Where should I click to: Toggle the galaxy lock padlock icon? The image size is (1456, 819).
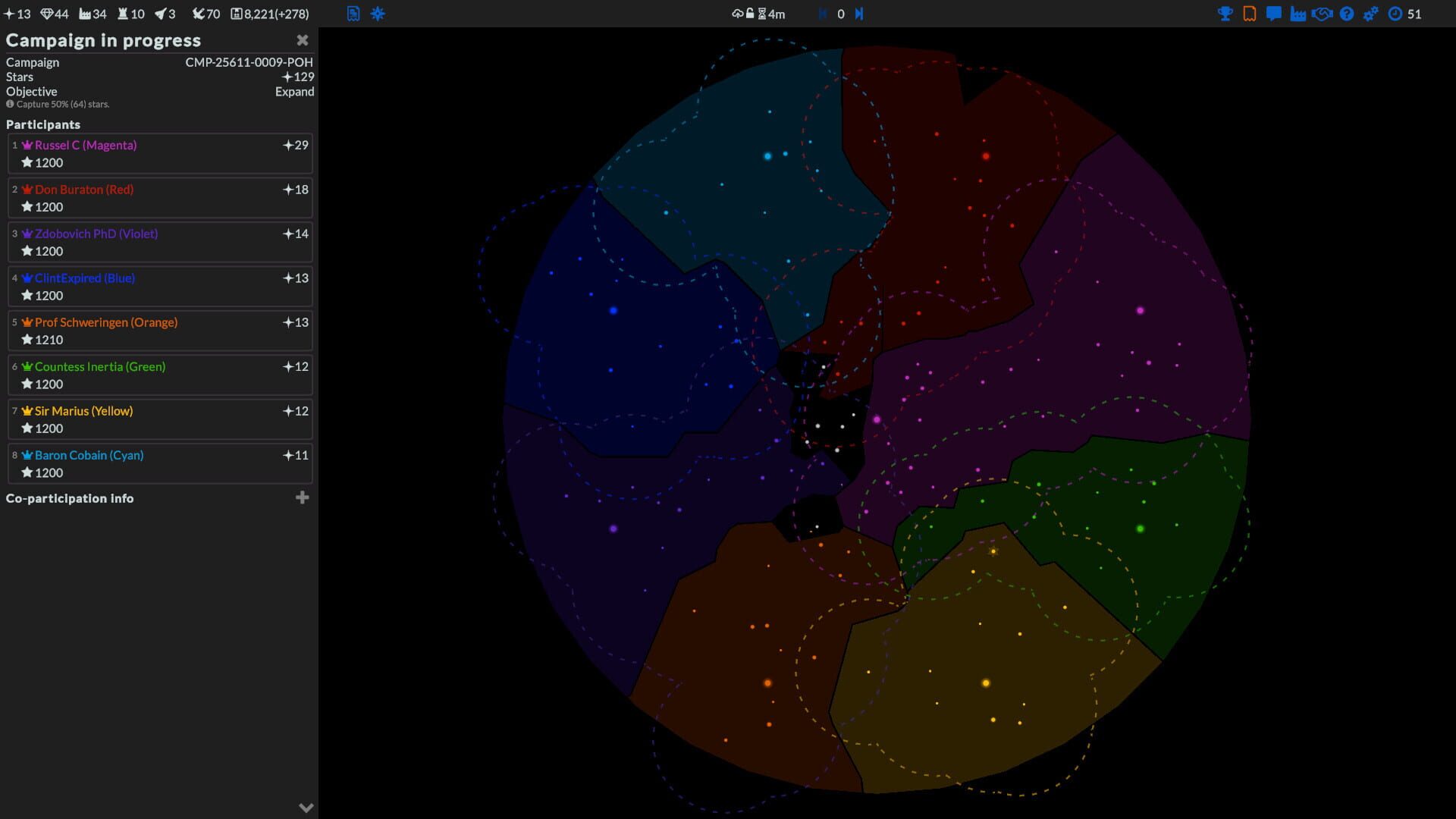[x=749, y=13]
